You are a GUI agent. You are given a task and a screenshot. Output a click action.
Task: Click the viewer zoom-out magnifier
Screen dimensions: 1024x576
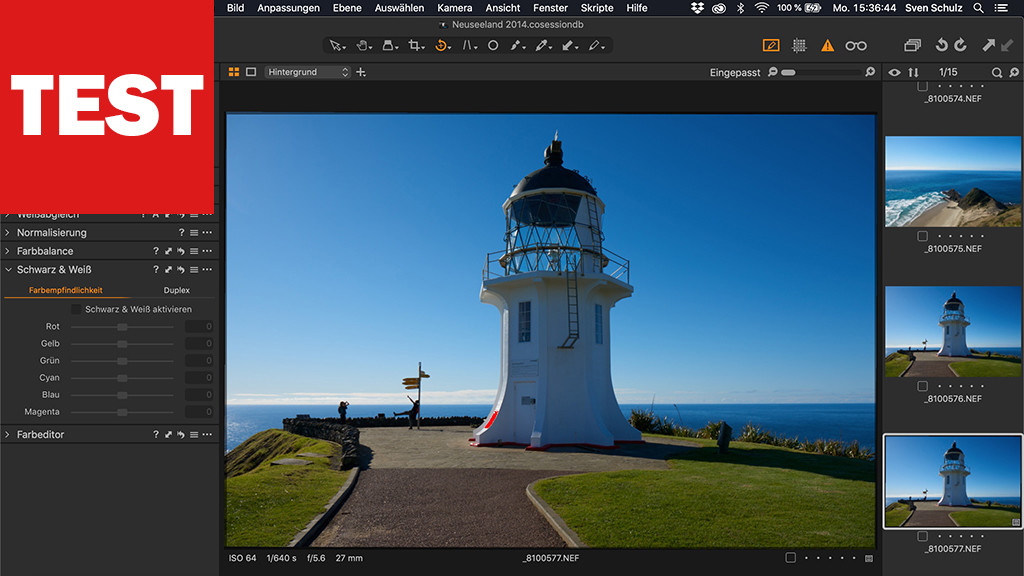point(773,72)
